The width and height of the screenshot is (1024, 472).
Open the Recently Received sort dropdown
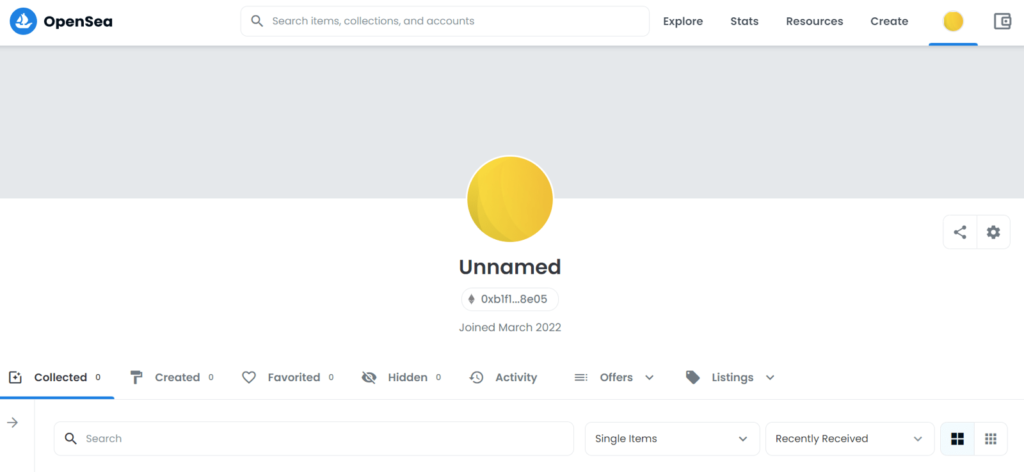tap(850, 439)
